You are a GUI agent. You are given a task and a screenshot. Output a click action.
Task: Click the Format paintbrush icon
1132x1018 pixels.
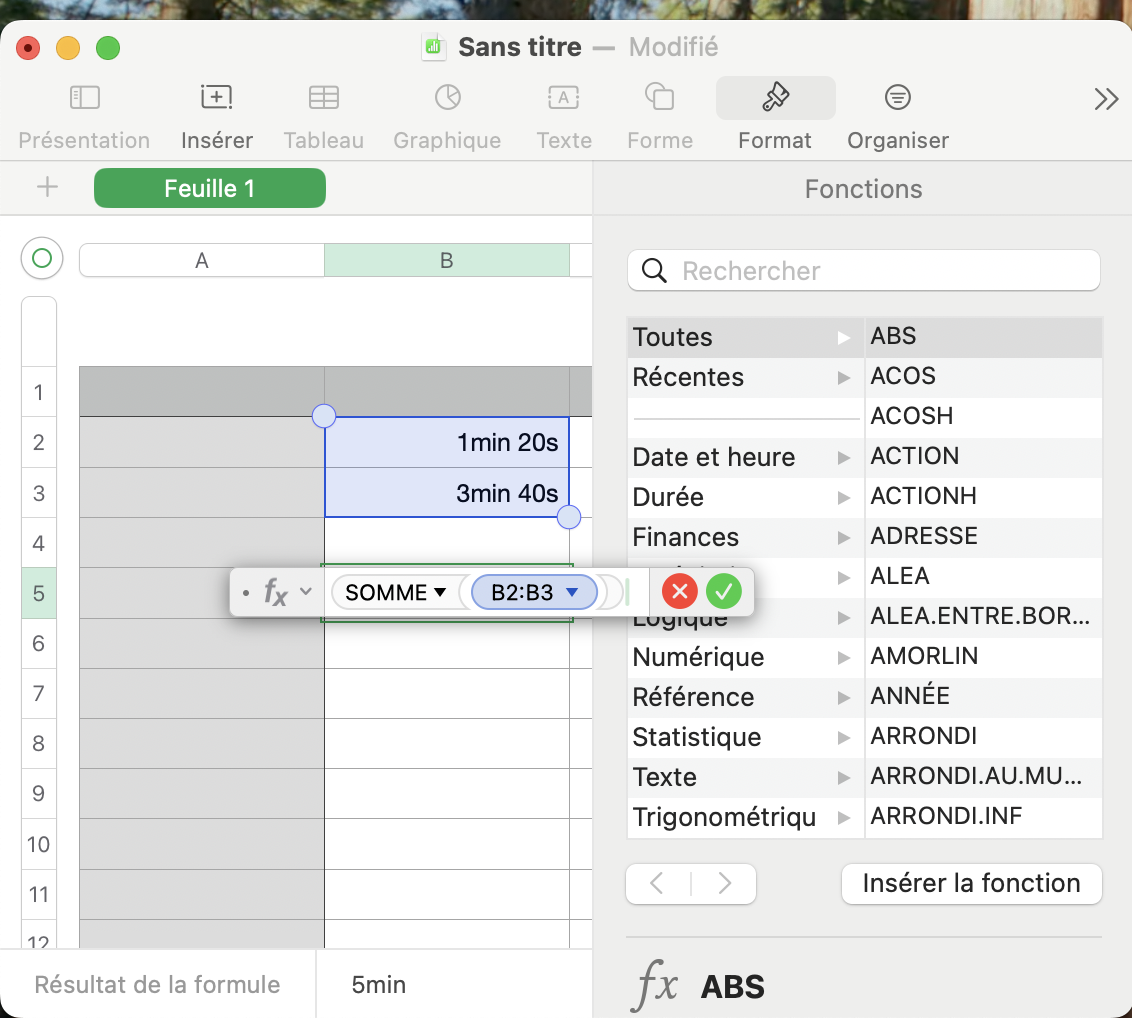[x=775, y=98]
